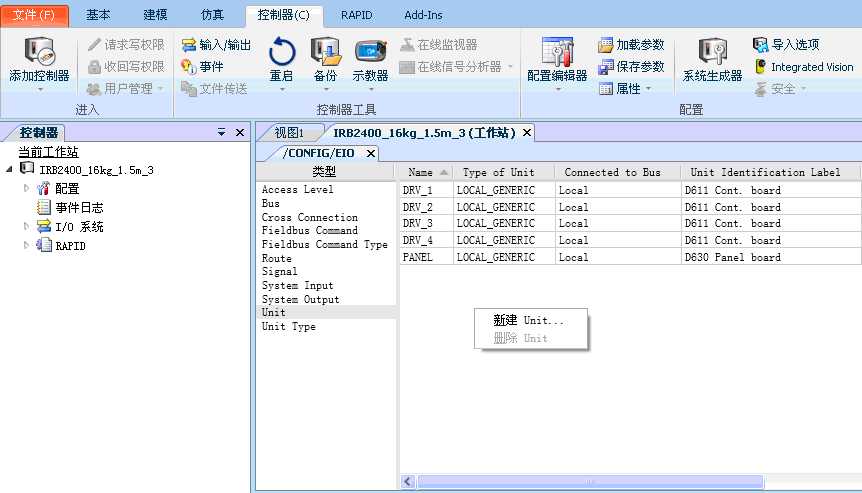Open the File (文件) menu
Viewport: 862px width, 493px height.
(34, 15)
